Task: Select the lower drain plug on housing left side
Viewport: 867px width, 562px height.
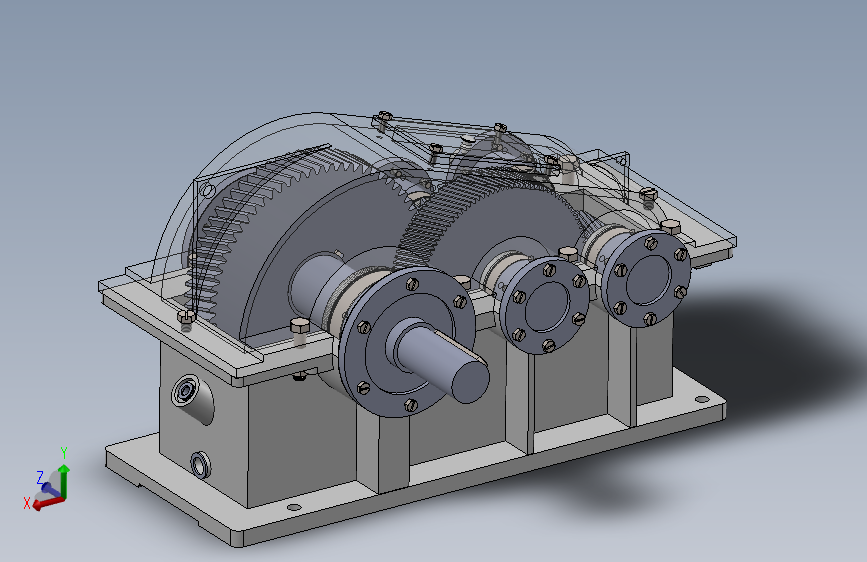Action: (x=200, y=465)
